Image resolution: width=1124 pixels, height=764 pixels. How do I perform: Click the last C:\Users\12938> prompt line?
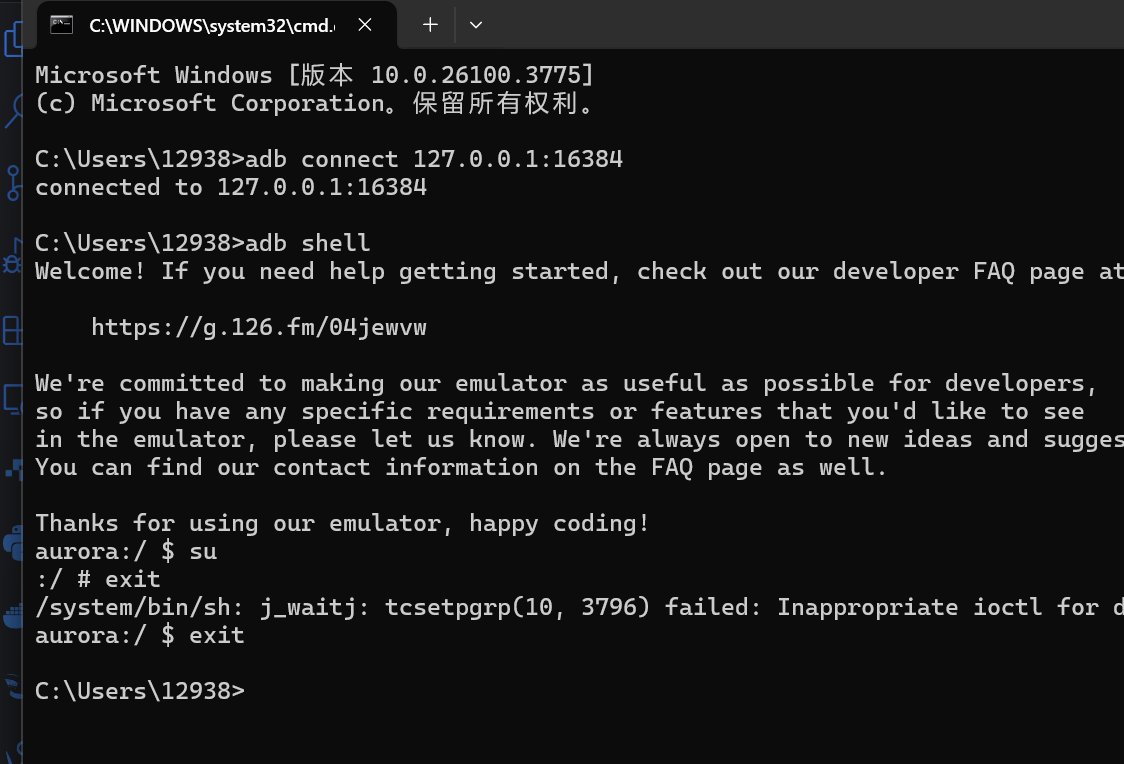(139, 691)
